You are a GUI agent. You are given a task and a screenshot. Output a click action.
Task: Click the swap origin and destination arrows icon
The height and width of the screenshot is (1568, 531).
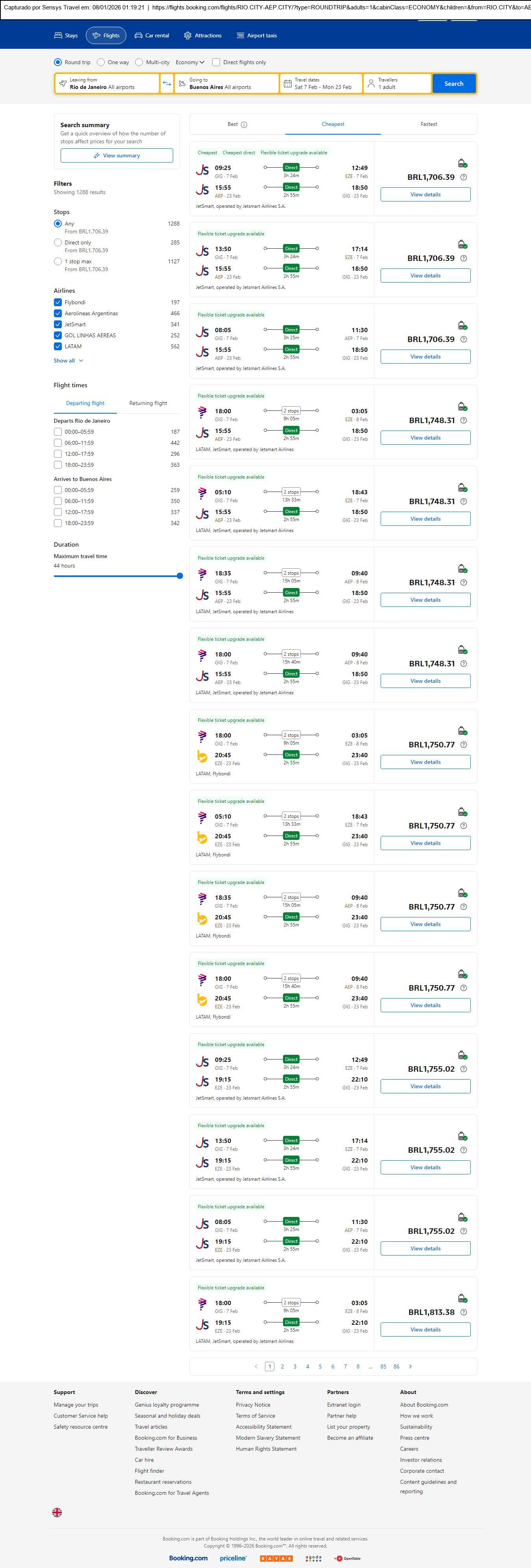167,83
